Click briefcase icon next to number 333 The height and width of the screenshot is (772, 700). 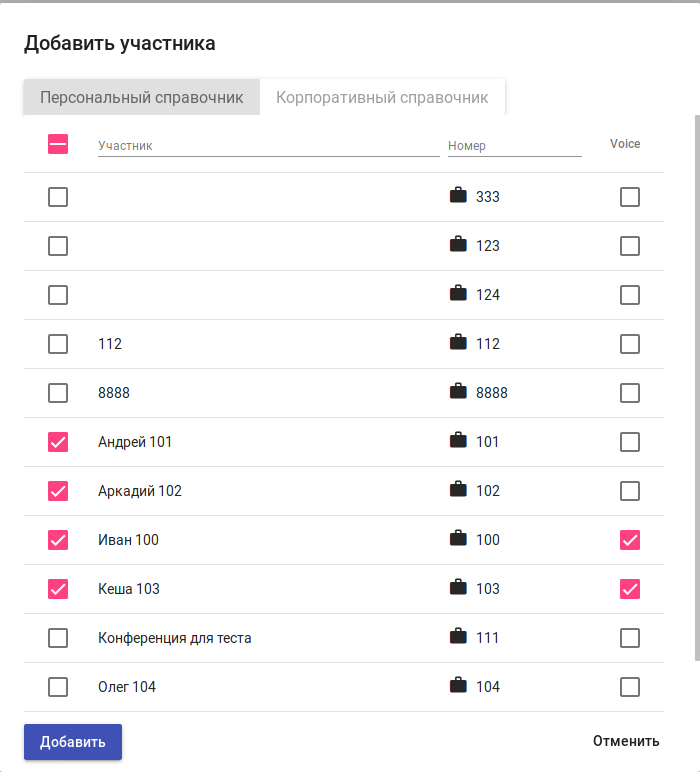point(458,196)
